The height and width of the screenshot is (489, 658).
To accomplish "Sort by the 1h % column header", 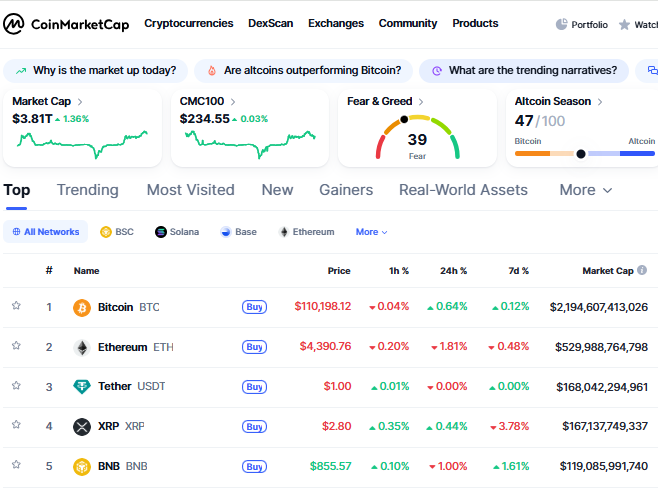I will click(x=399, y=271).
